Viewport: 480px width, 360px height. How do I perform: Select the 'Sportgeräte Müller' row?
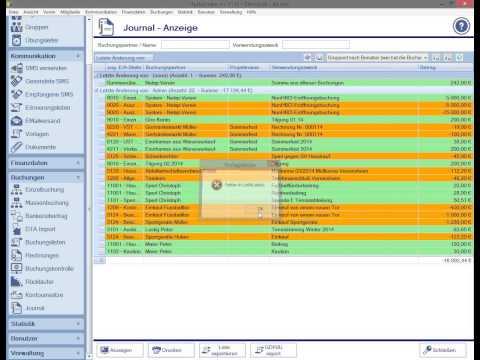click(289, 222)
